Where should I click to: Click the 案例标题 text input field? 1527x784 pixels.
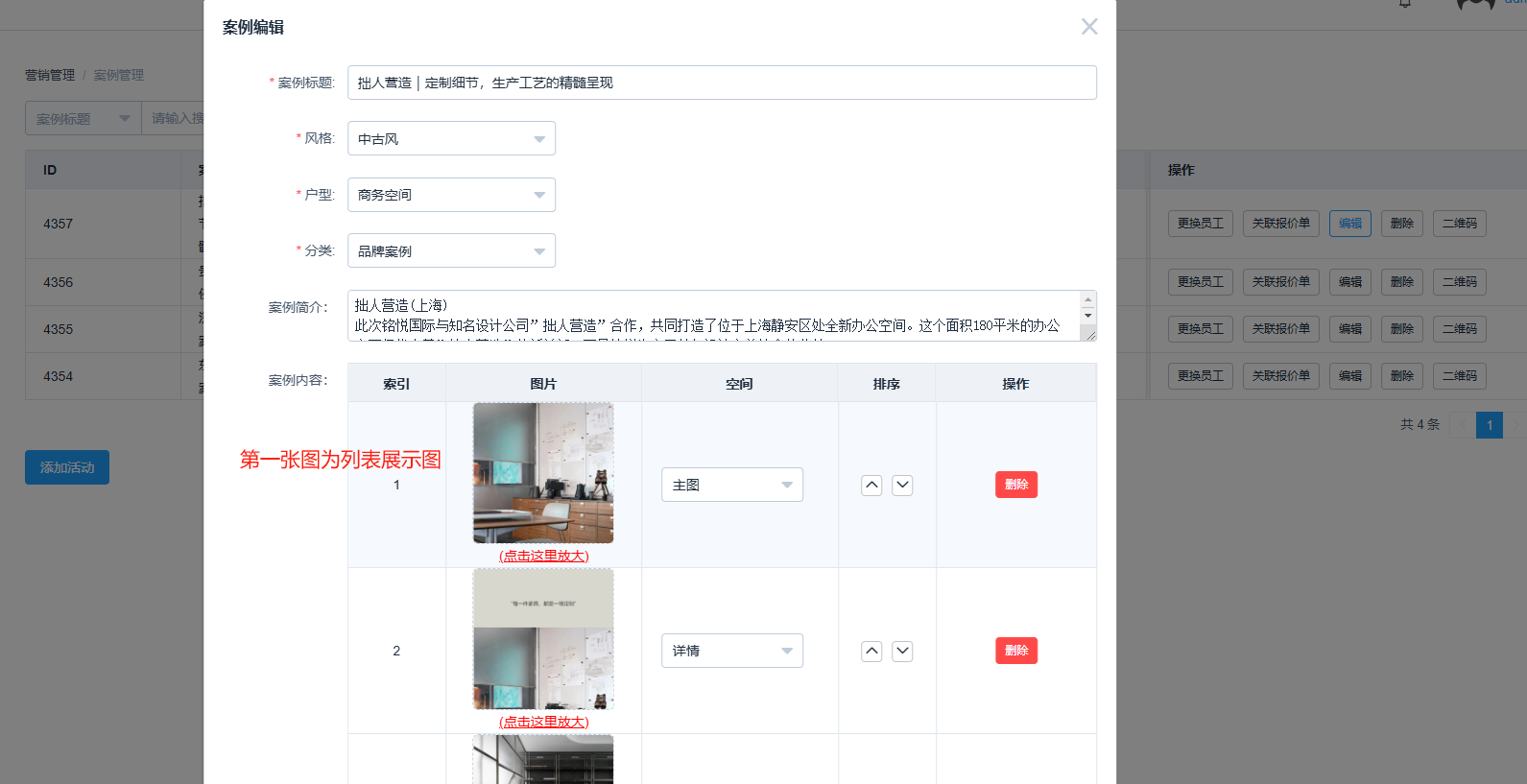point(722,83)
